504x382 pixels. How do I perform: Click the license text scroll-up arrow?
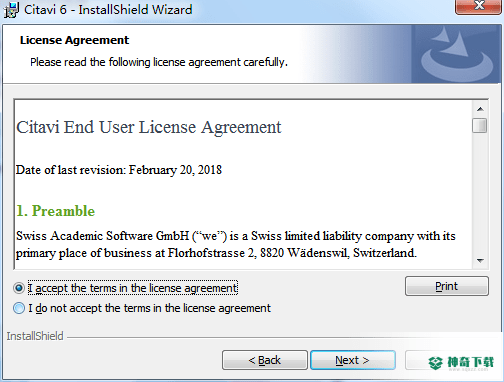tap(480, 109)
